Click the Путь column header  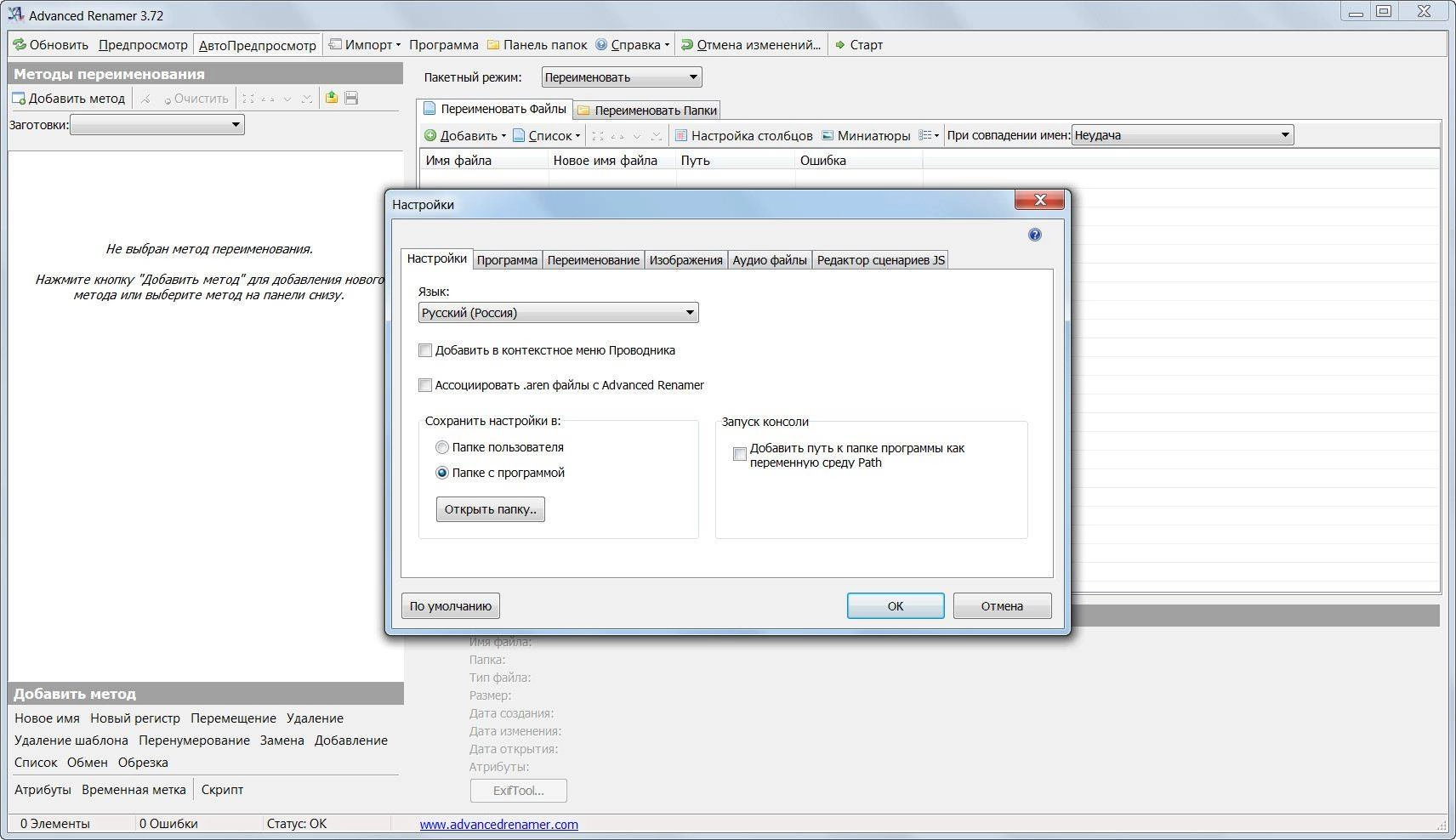pyautogui.click(x=736, y=161)
